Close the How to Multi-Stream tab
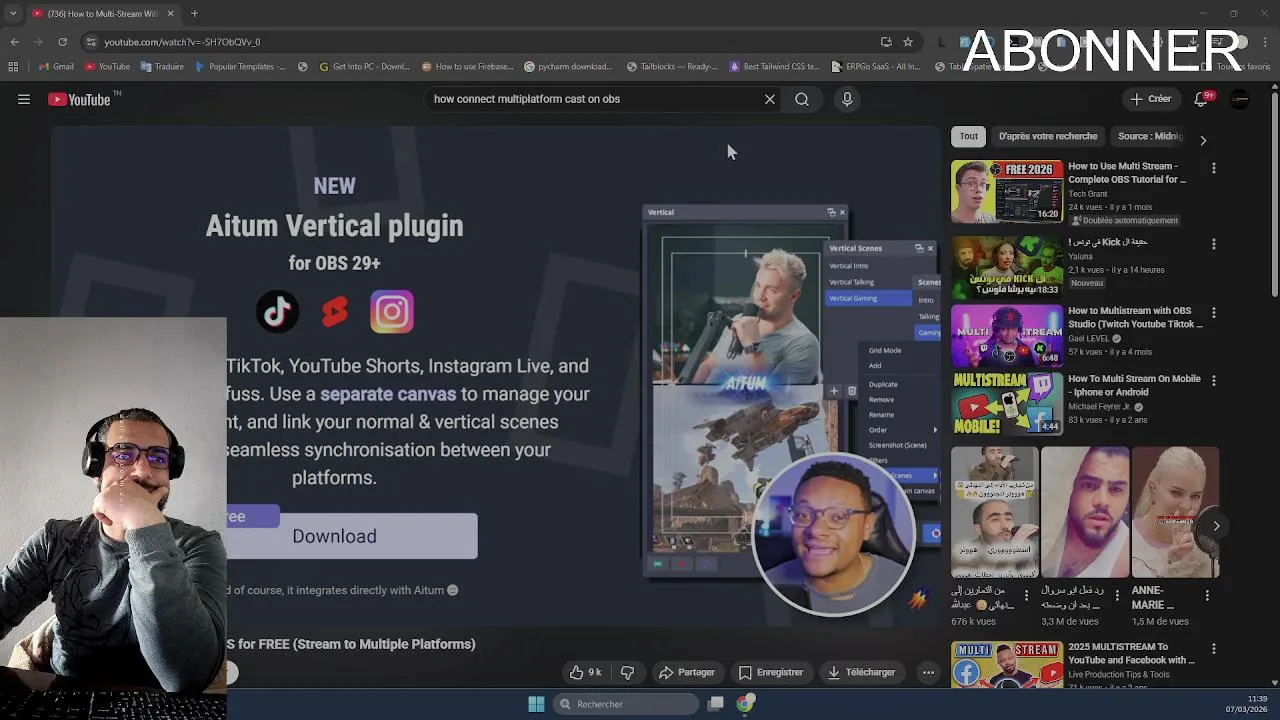This screenshot has height=720, width=1280. (170, 14)
